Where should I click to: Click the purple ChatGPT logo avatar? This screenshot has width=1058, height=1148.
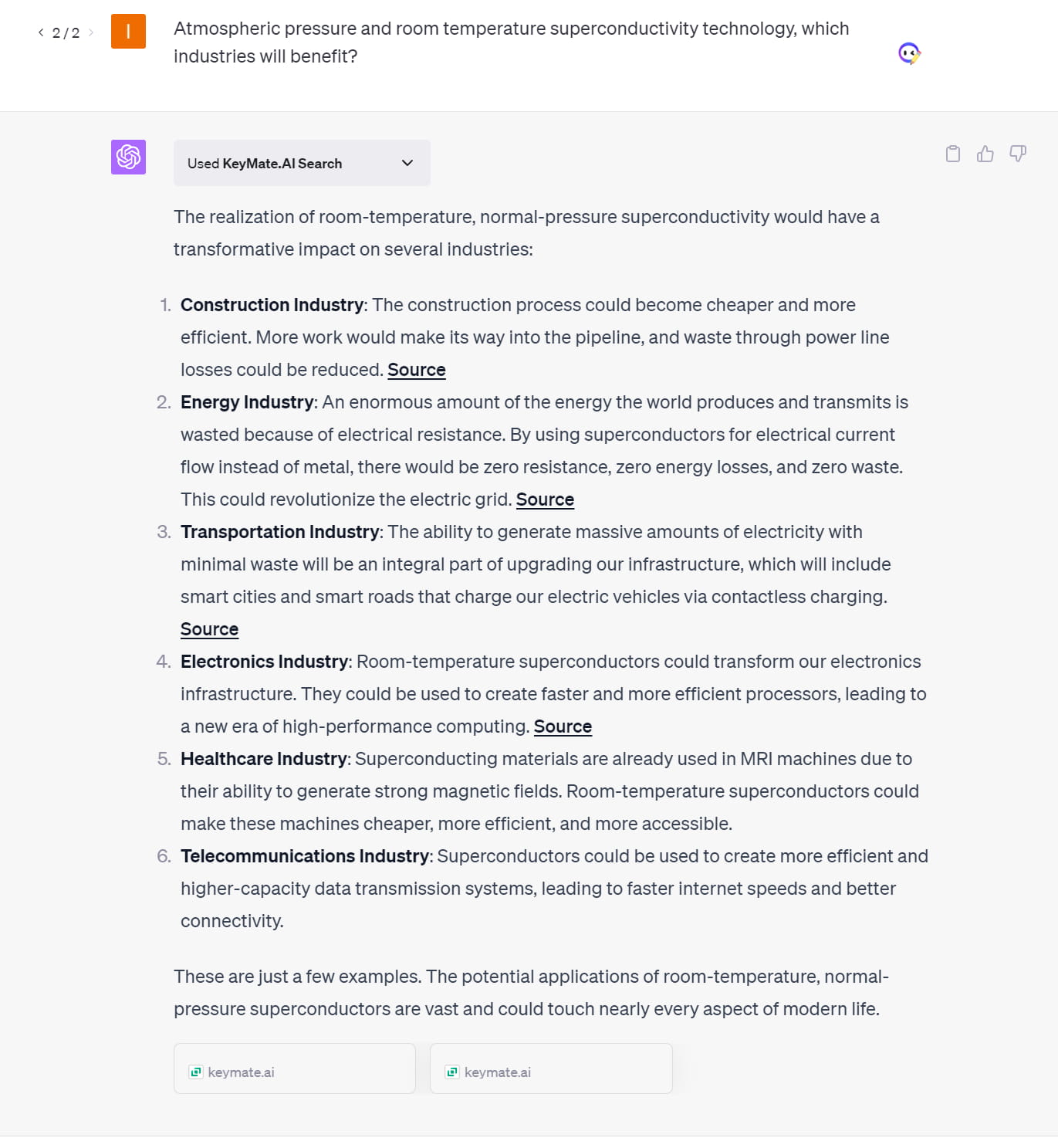[x=128, y=157]
